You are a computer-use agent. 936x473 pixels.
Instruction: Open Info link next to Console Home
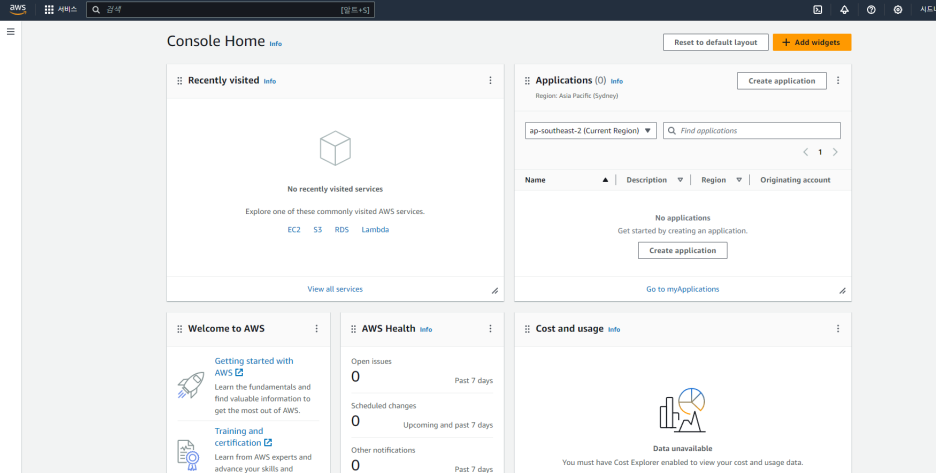275,44
